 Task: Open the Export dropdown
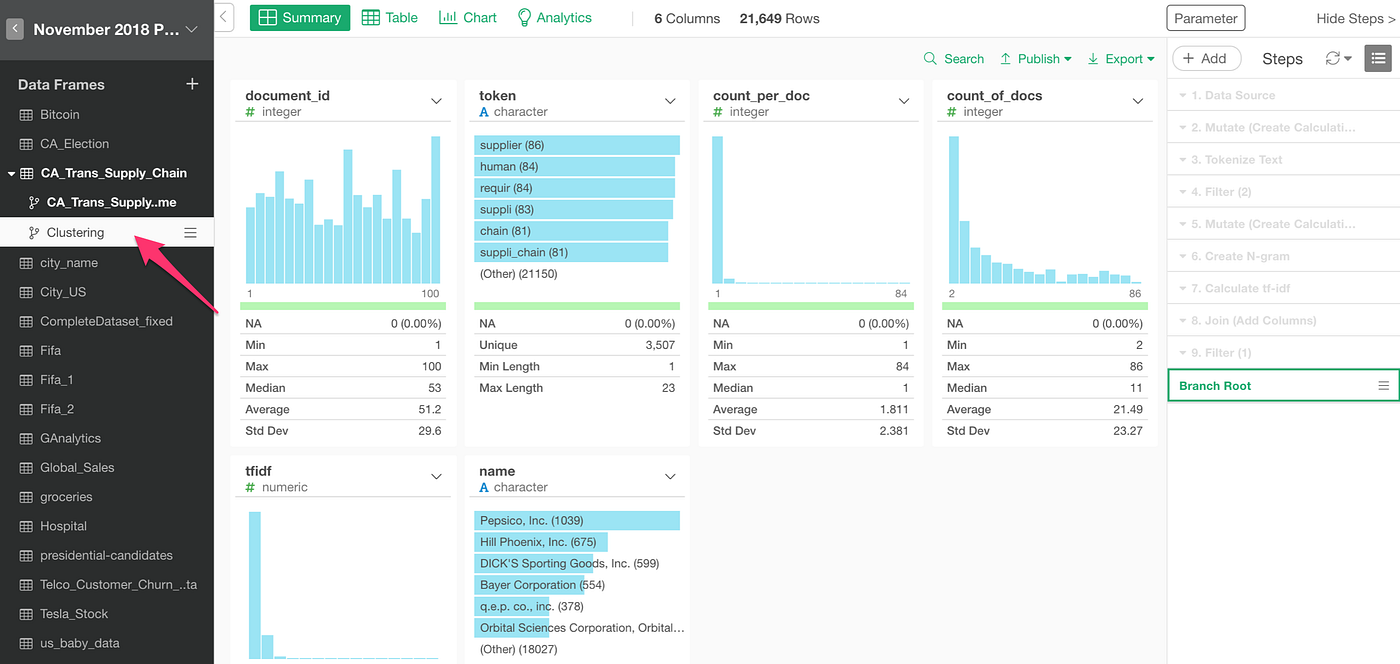pos(1120,58)
